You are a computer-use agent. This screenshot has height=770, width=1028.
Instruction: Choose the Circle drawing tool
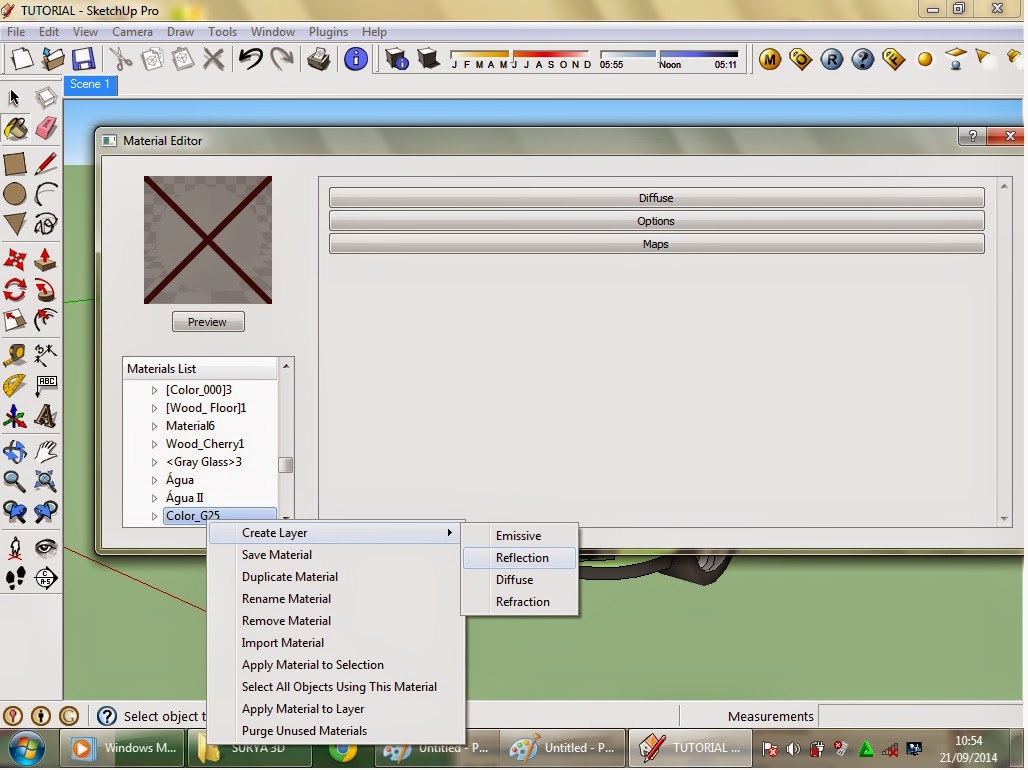click(x=15, y=194)
